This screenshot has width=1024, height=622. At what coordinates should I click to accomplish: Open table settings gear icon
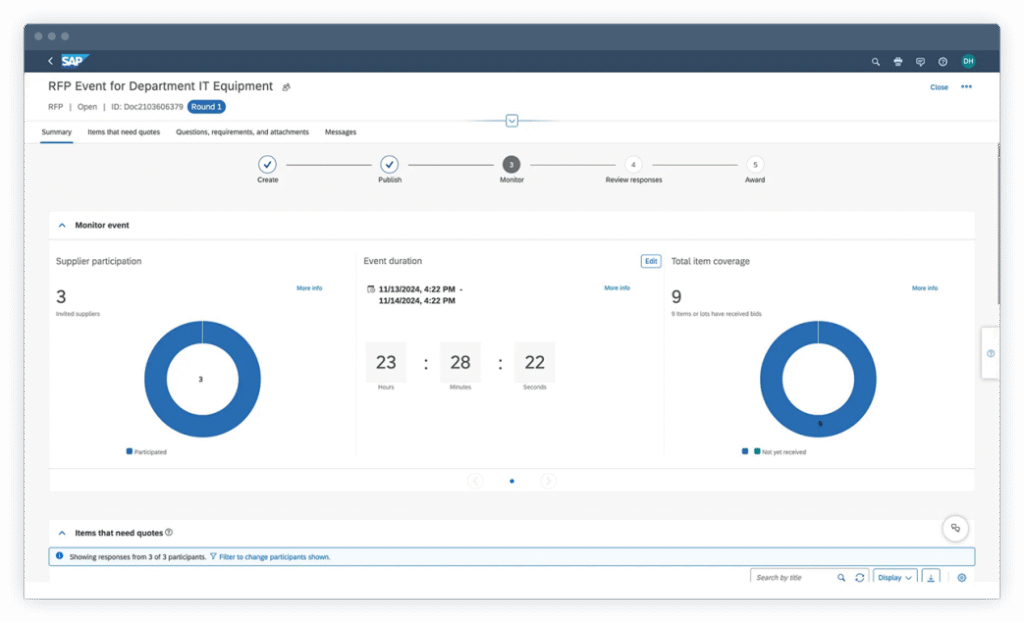click(962, 578)
